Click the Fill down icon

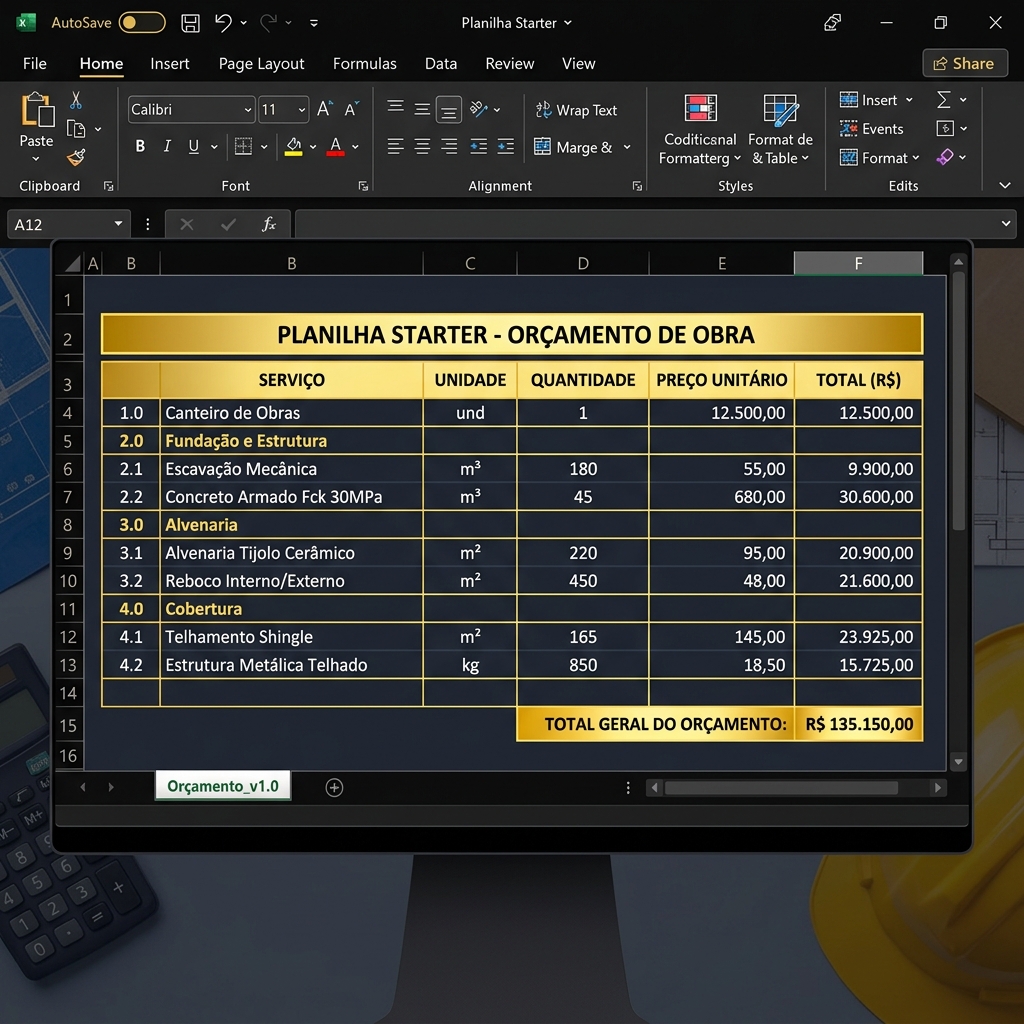point(945,128)
